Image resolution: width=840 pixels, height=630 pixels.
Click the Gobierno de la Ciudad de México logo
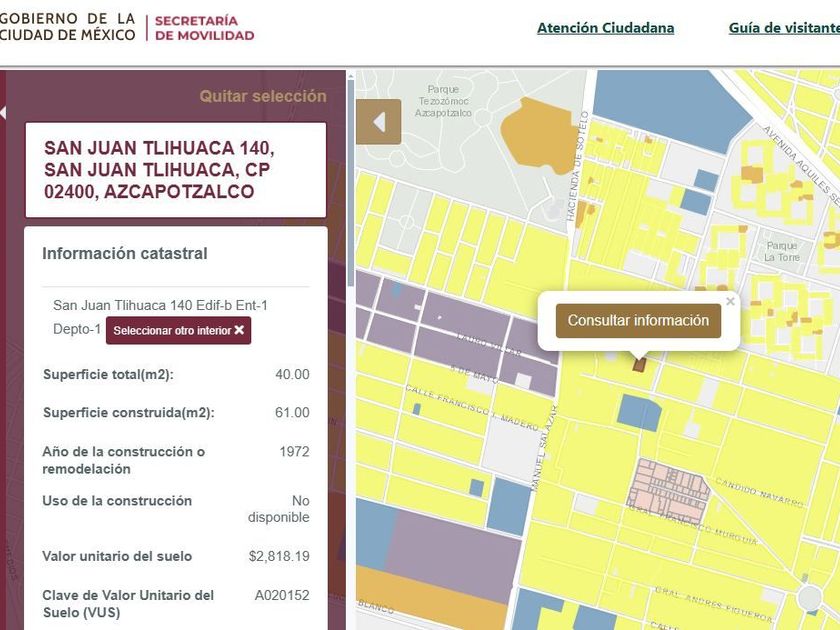[68, 27]
